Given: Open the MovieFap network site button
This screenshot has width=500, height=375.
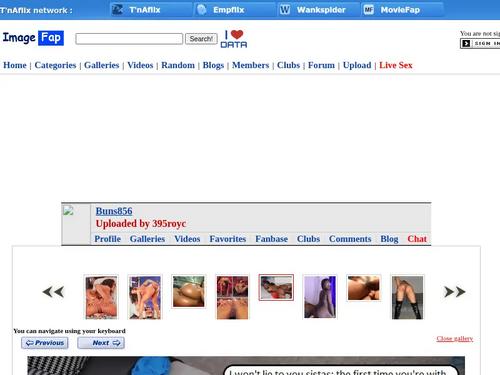Looking at the screenshot, I should (x=402, y=10).
